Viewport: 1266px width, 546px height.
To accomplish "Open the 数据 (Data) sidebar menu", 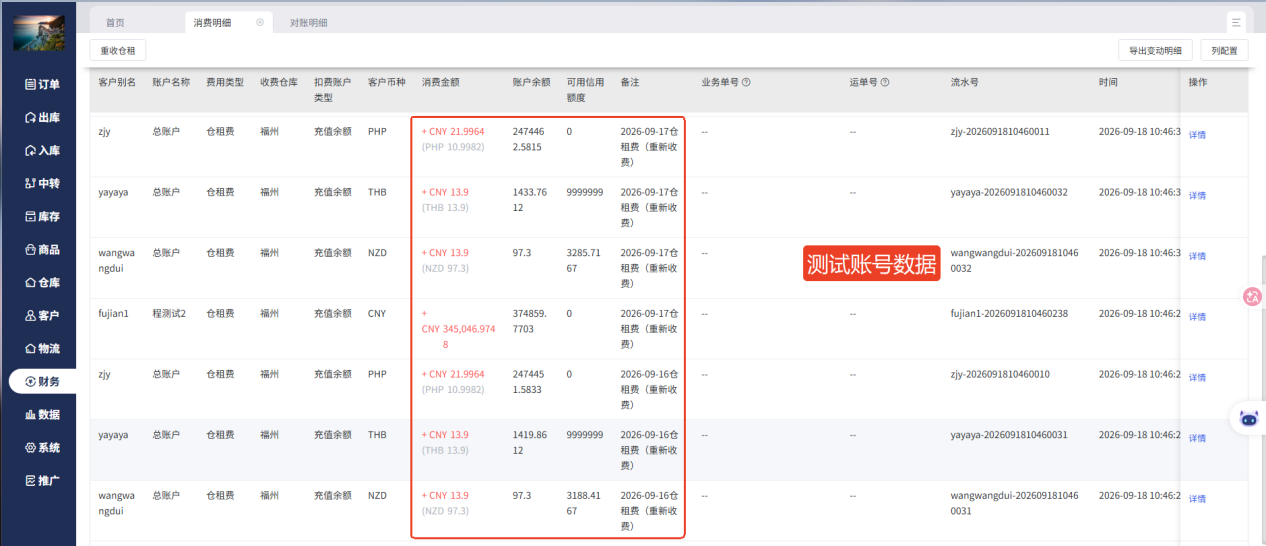I will [x=42, y=415].
